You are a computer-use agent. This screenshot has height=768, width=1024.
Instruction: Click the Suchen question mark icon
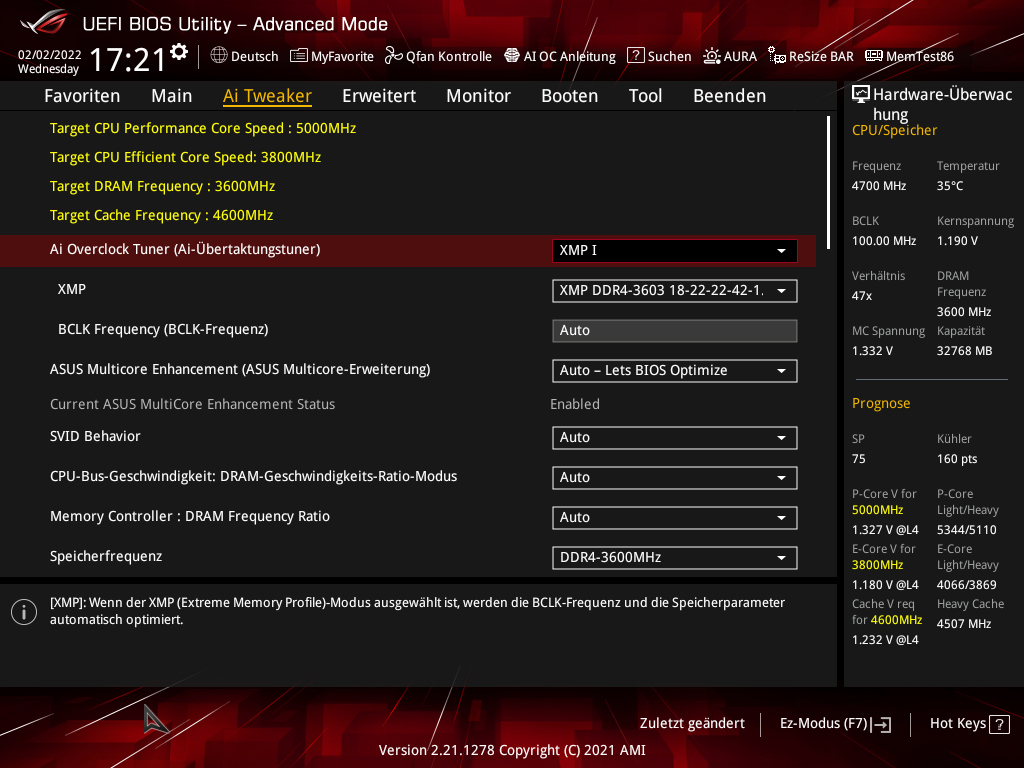(x=635, y=56)
